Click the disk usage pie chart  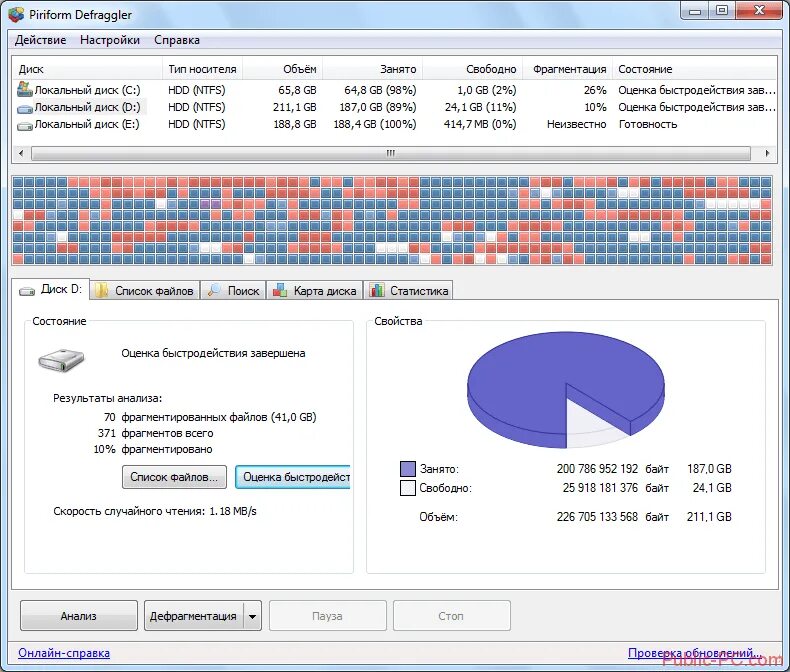[566, 389]
